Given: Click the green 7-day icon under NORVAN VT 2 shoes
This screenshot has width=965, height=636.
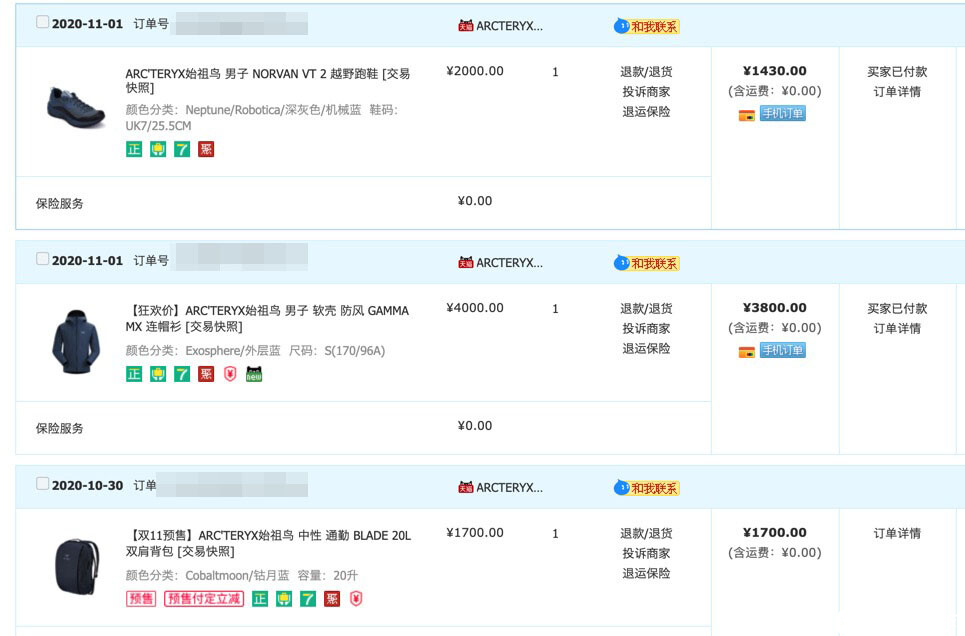Looking at the screenshot, I should 182,149.
